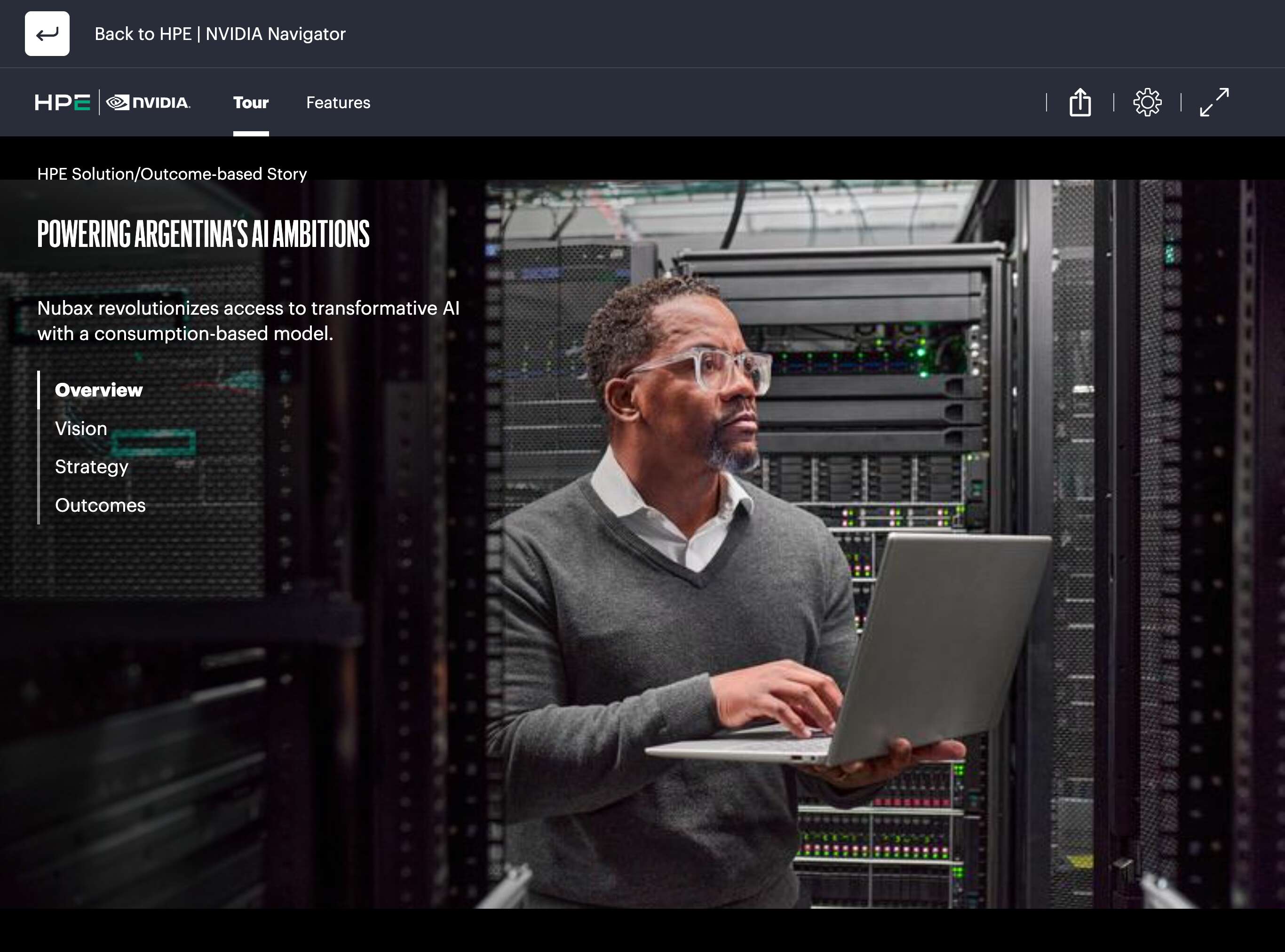Go to the Strategy section
The image size is (1285, 952).
click(x=92, y=467)
